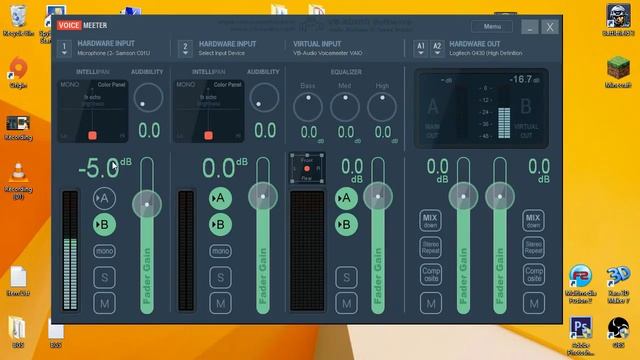Open the Voicemeeter Menu
The width and height of the screenshot is (640, 360).
[x=492, y=27]
